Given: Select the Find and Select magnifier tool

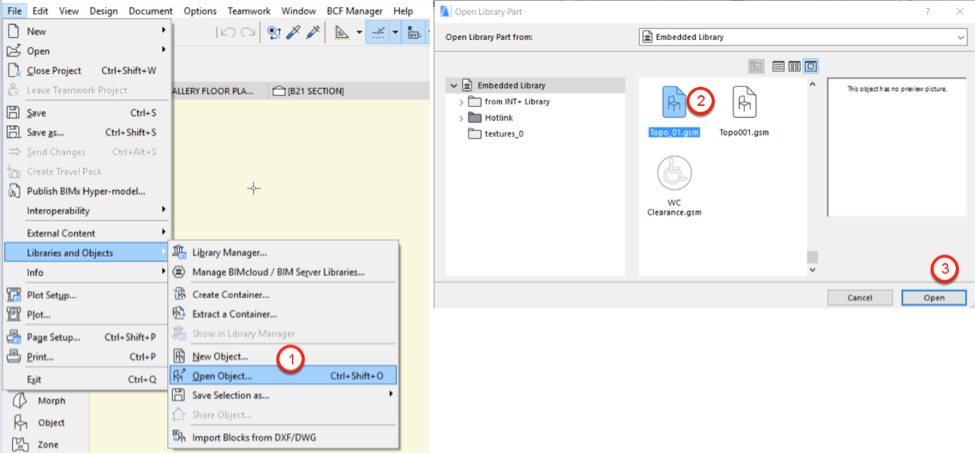Looking at the screenshot, I should point(274,32).
